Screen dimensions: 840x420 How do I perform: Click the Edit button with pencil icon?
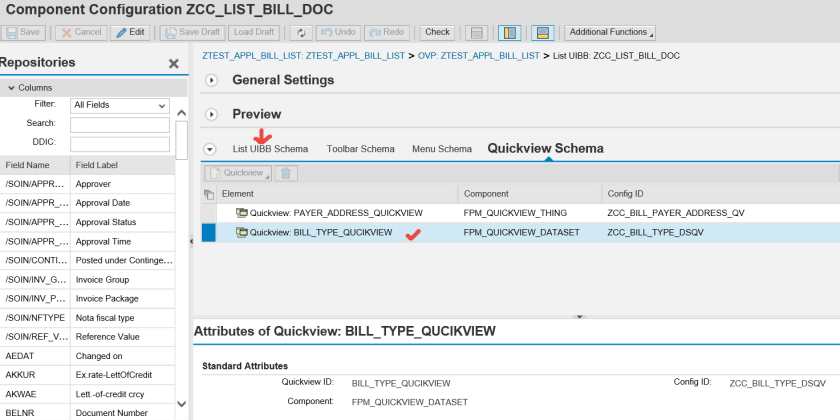point(130,32)
